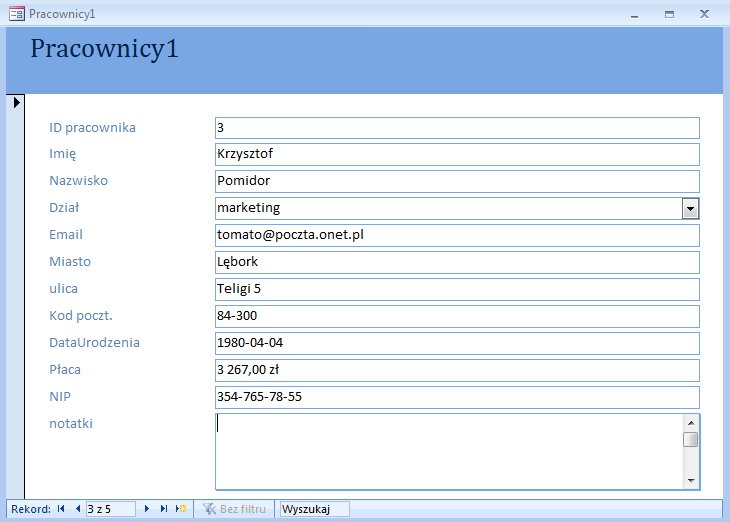Go to next record arrow
The width and height of the screenshot is (730, 522).
pos(147,508)
